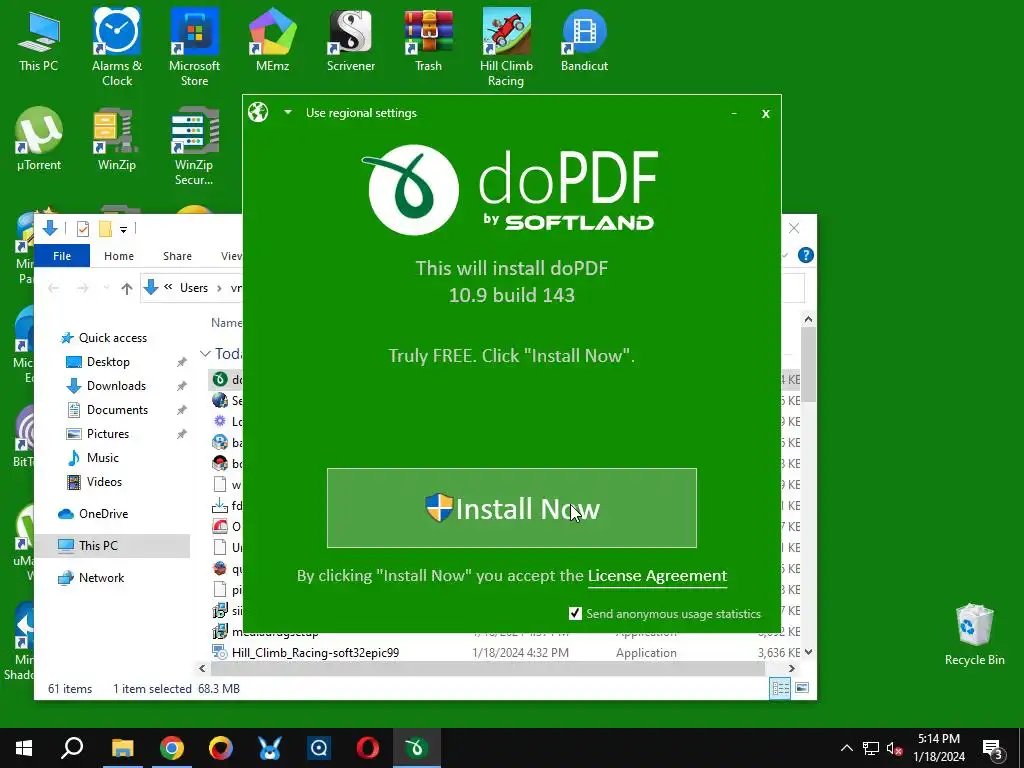The width and height of the screenshot is (1024, 768).
Task: Click scroll right arrow in Explorer file list
Action: pyautogui.click(x=792, y=668)
